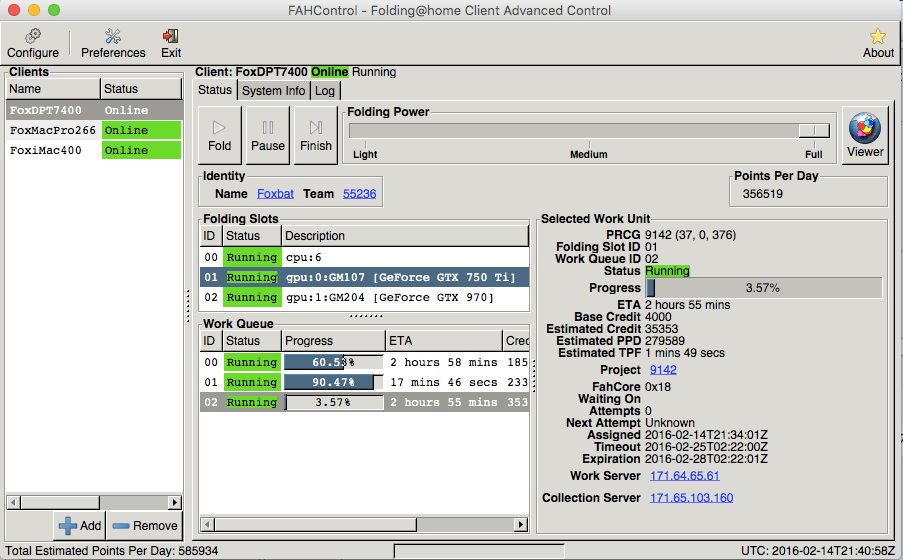
Task: Open Preferences tools icon
Action: pyautogui.click(x=113, y=36)
